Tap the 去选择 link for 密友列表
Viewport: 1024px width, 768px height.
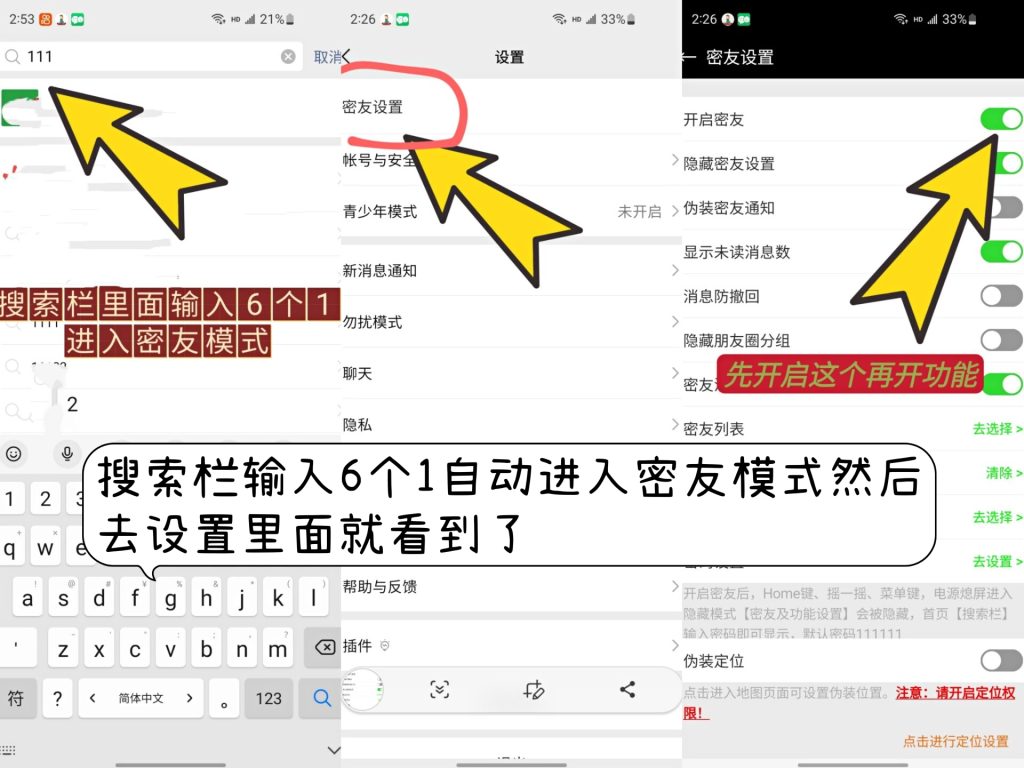pyautogui.click(x=992, y=427)
